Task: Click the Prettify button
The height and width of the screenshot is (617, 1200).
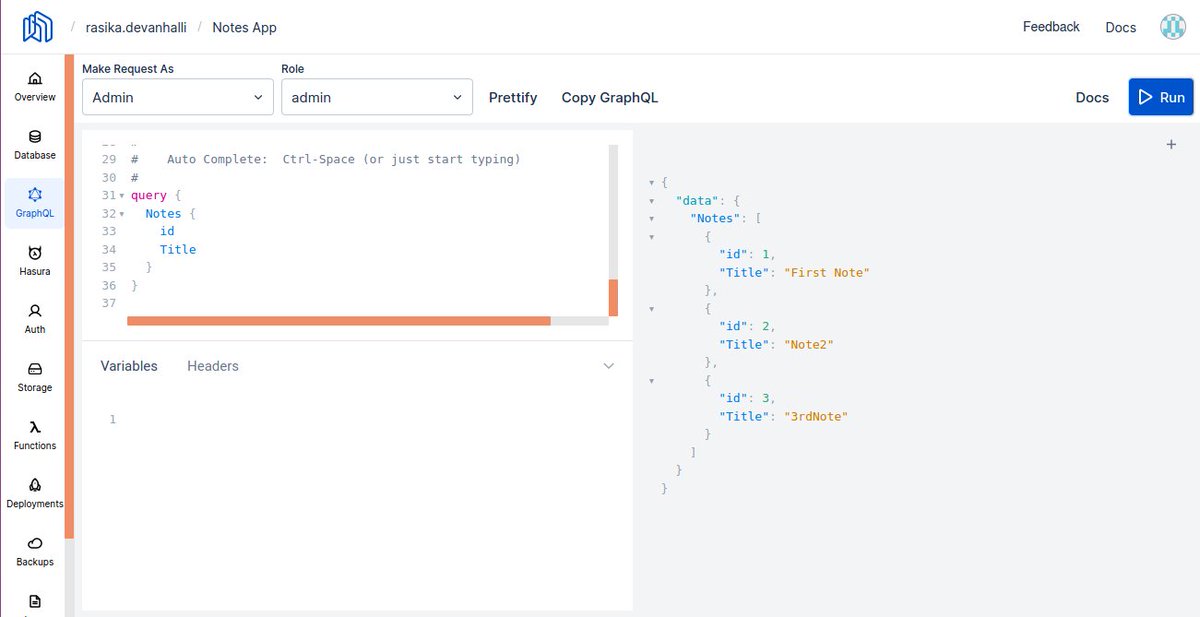Action: point(513,97)
